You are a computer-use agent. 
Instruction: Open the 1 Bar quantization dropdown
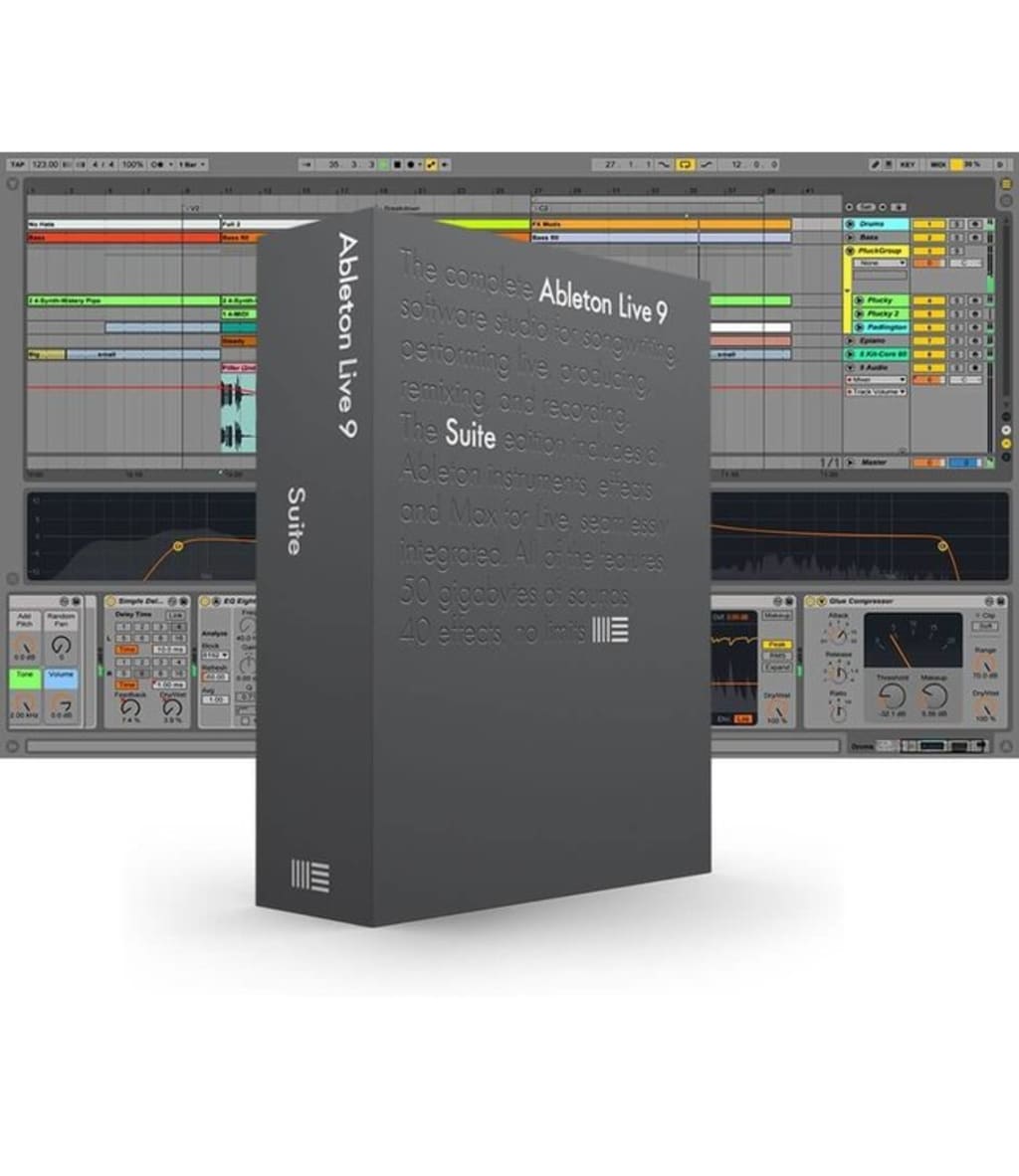click(x=192, y=164)
